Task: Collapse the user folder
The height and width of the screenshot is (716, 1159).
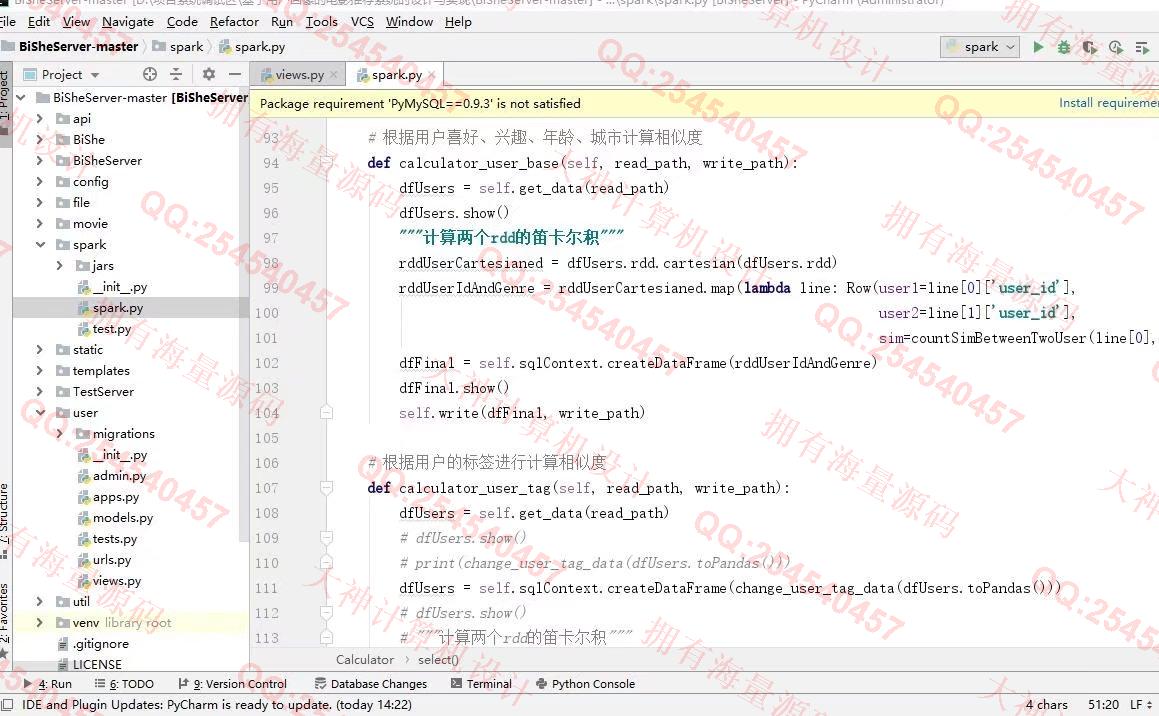Action: click(x=40, y=412)
